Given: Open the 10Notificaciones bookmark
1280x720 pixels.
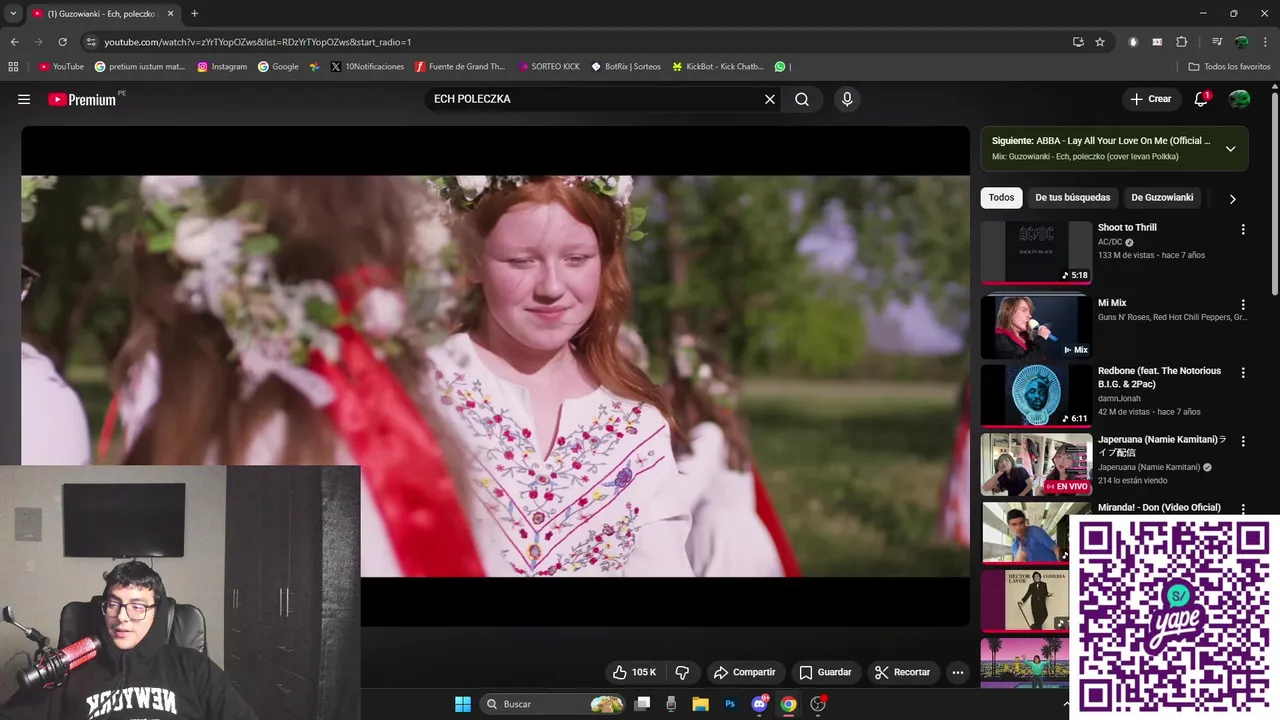Looking at the screenshot, I should 367,67.
